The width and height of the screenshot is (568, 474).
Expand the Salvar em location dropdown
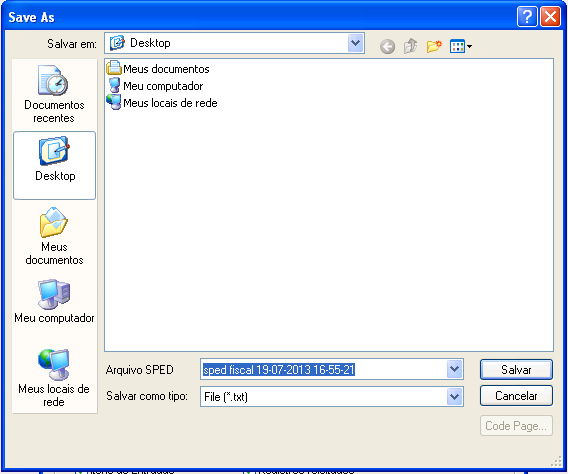[x=356, y=43]
